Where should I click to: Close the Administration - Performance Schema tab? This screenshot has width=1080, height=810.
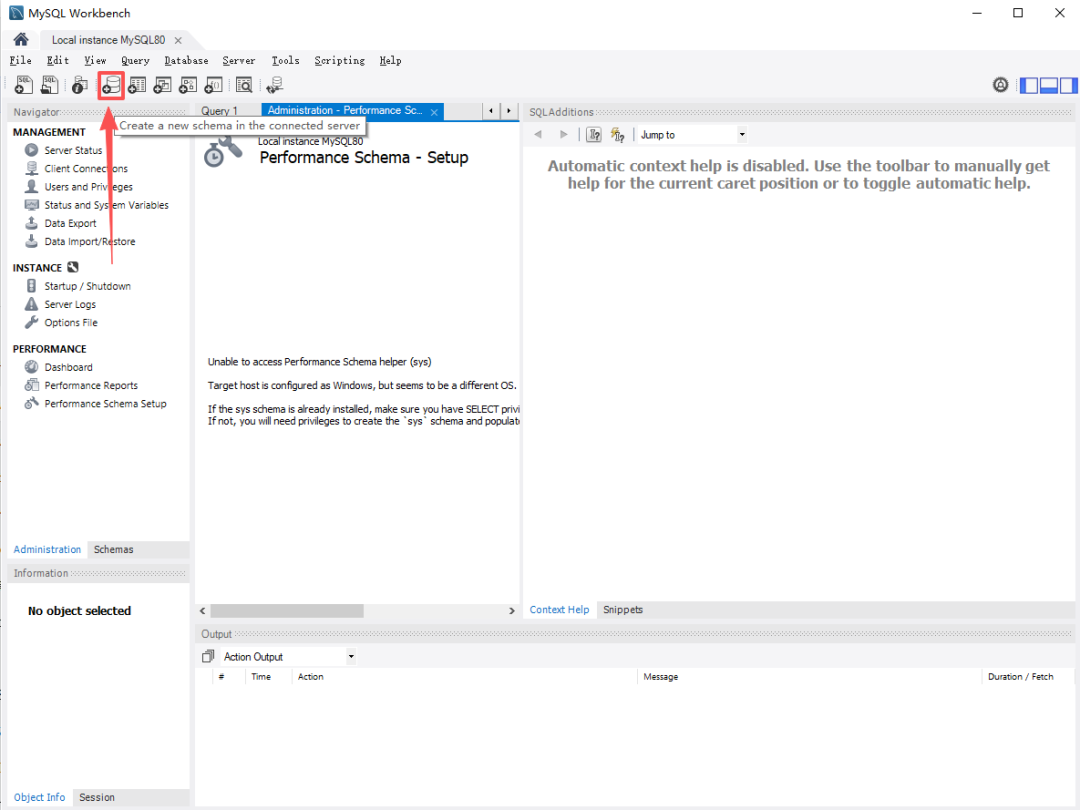[434, 112]
